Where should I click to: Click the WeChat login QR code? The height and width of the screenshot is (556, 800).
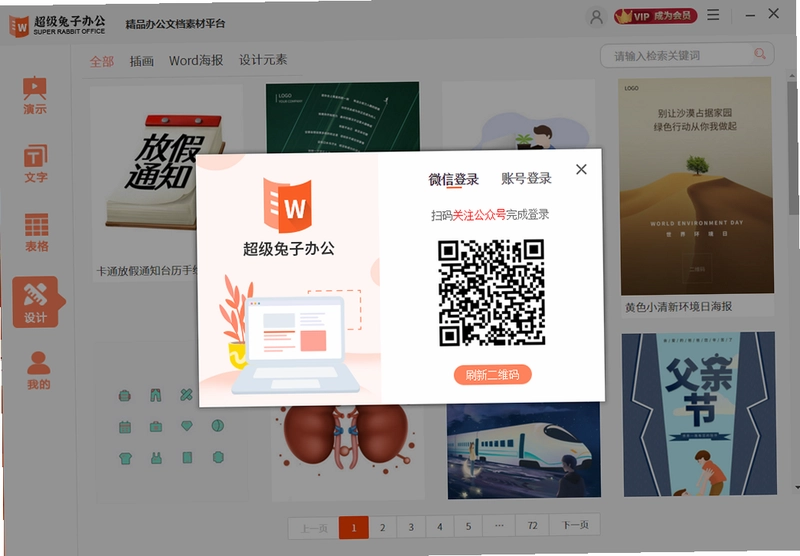click(x=491, y=293)
